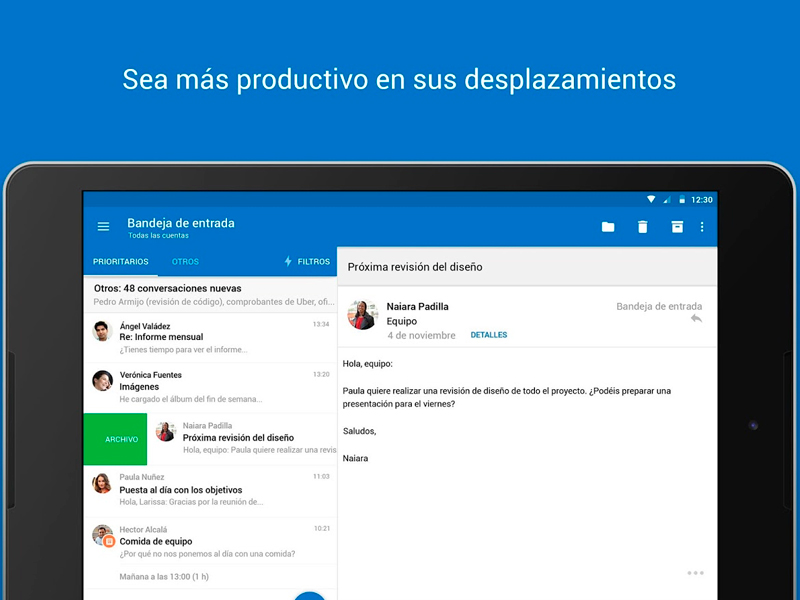Tap the lightning bolt filter icon

289,262
